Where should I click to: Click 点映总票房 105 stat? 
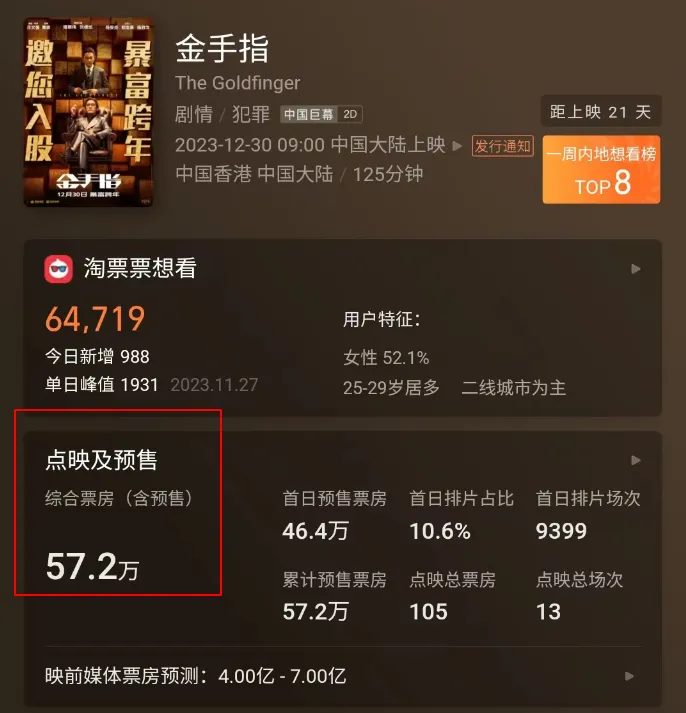452,596
